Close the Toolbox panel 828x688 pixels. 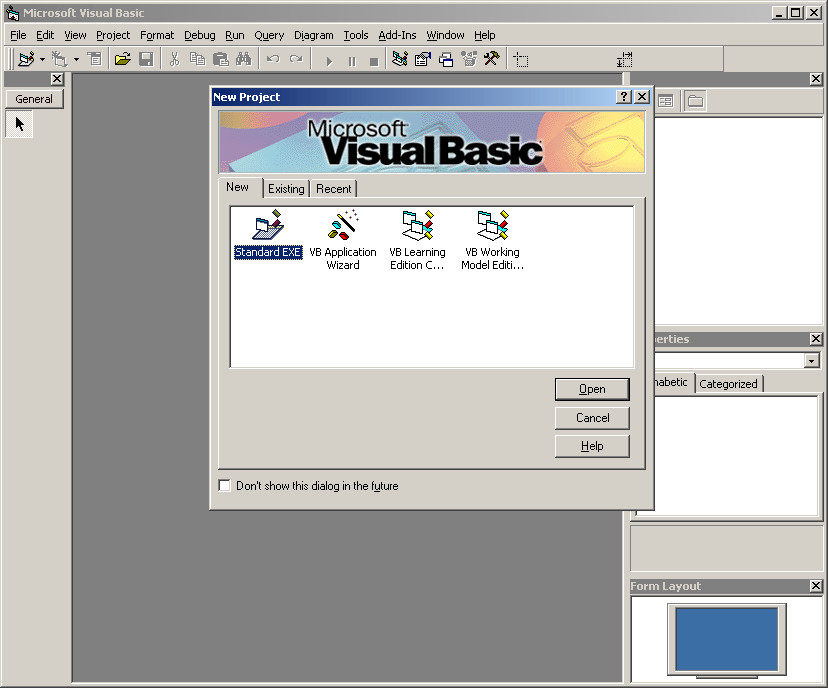[57, 79]
